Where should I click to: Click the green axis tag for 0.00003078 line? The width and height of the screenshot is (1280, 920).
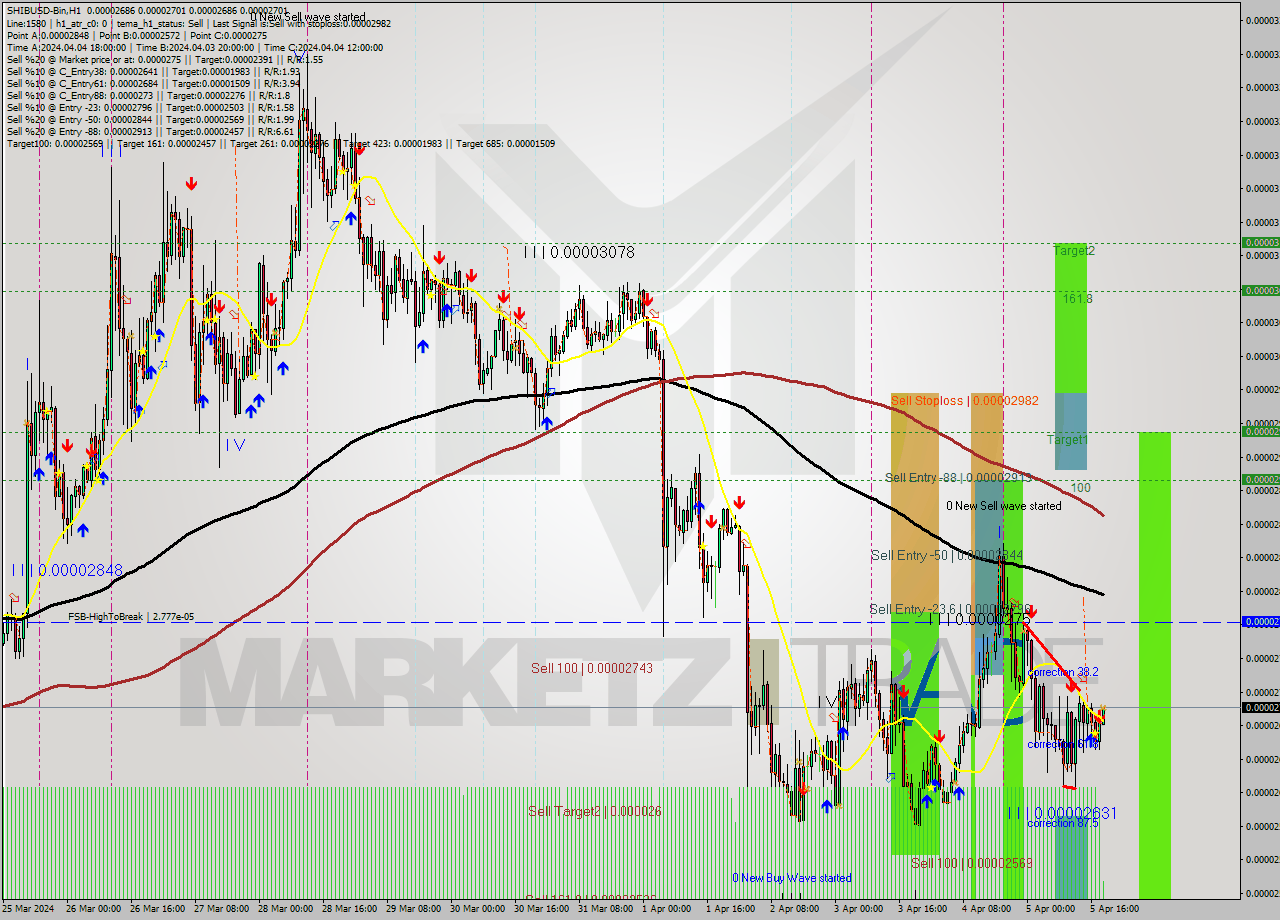click(1260, 243)
